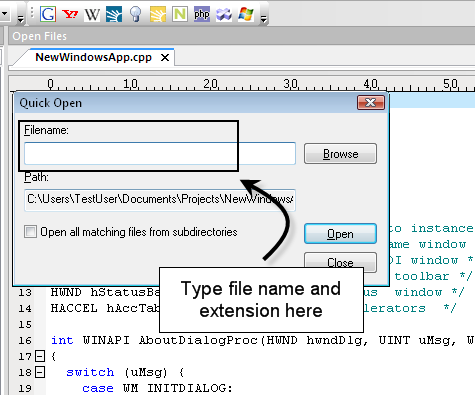Launch Wikipedia lookup toolbar icon

point(92,14)
